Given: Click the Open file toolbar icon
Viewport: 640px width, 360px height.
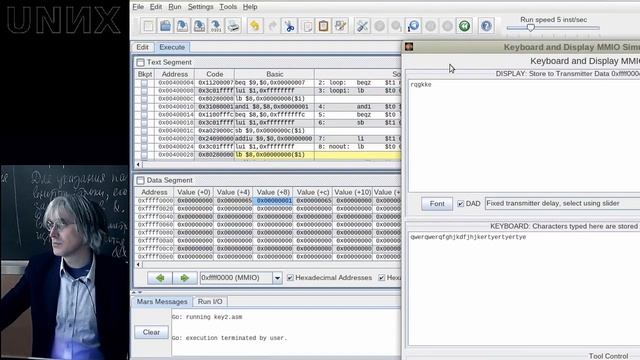Looking at the screenshot, I should (x=165, y=26).
